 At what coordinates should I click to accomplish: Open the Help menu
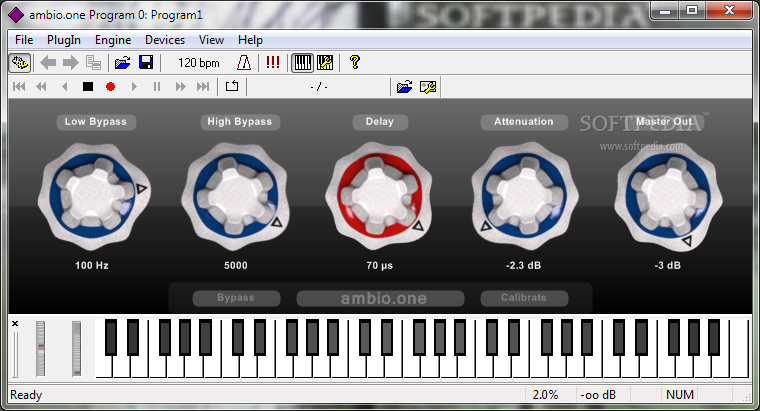point(250,40)
